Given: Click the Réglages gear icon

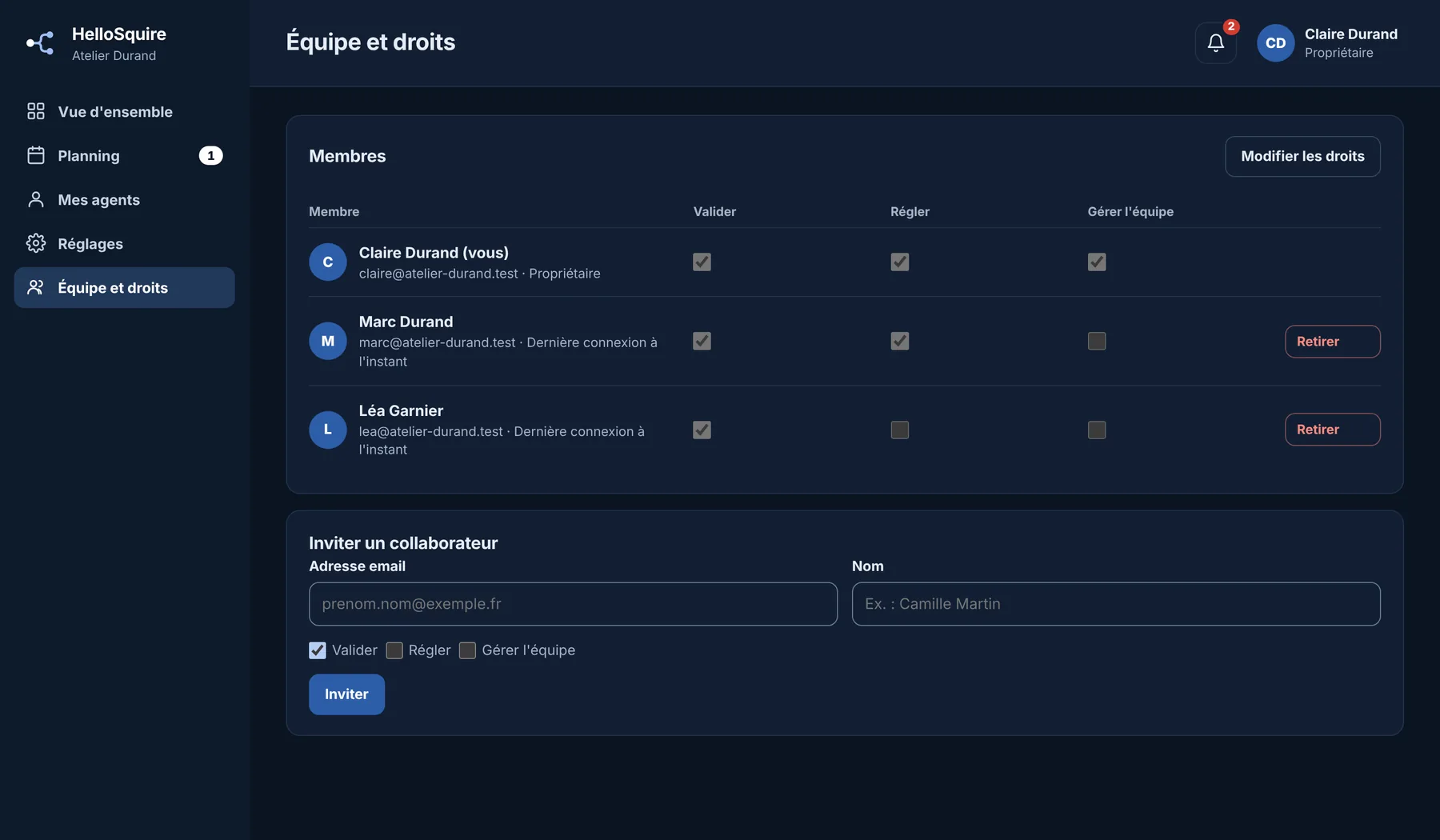Looking at the screenshot, I should click(x=36, y=243).
